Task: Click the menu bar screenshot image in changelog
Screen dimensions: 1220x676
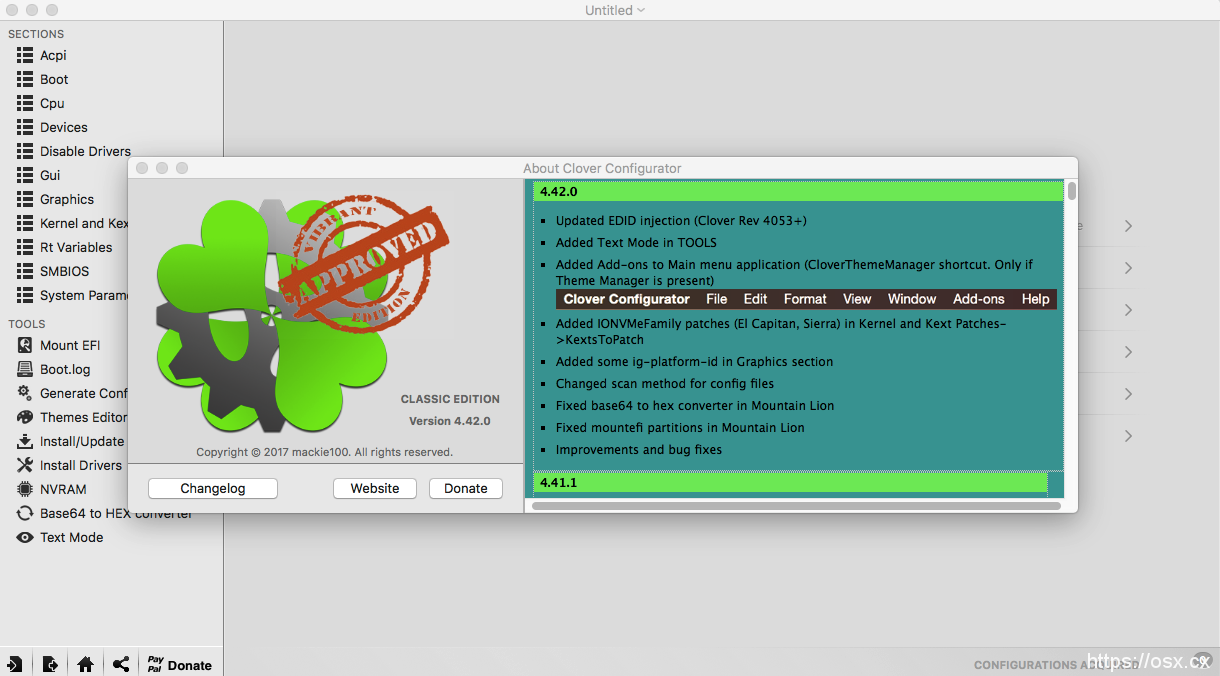Action: coord(806,299)
